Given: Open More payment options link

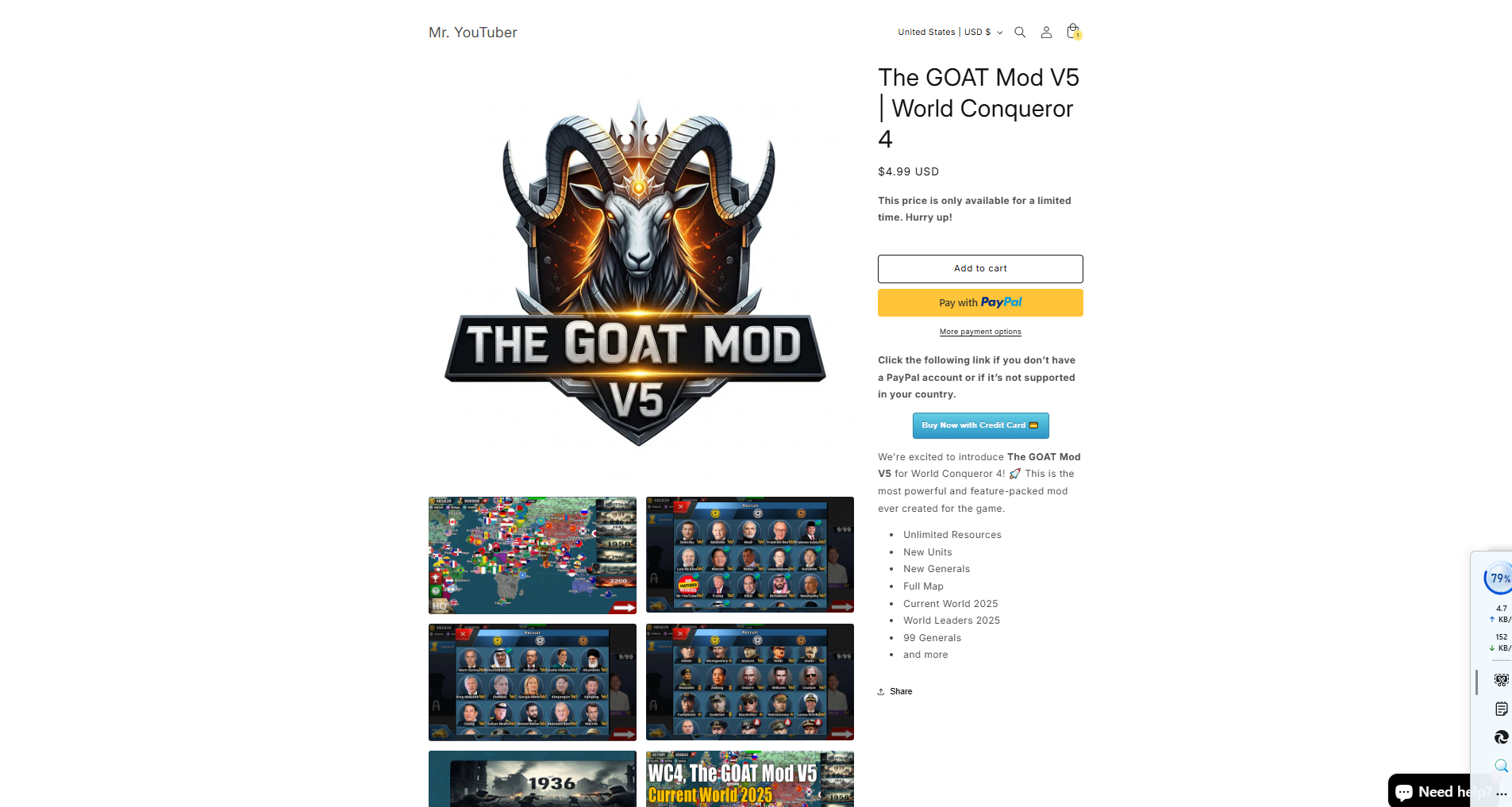Looking at the screenshot, I should click(x=980, y=332).
